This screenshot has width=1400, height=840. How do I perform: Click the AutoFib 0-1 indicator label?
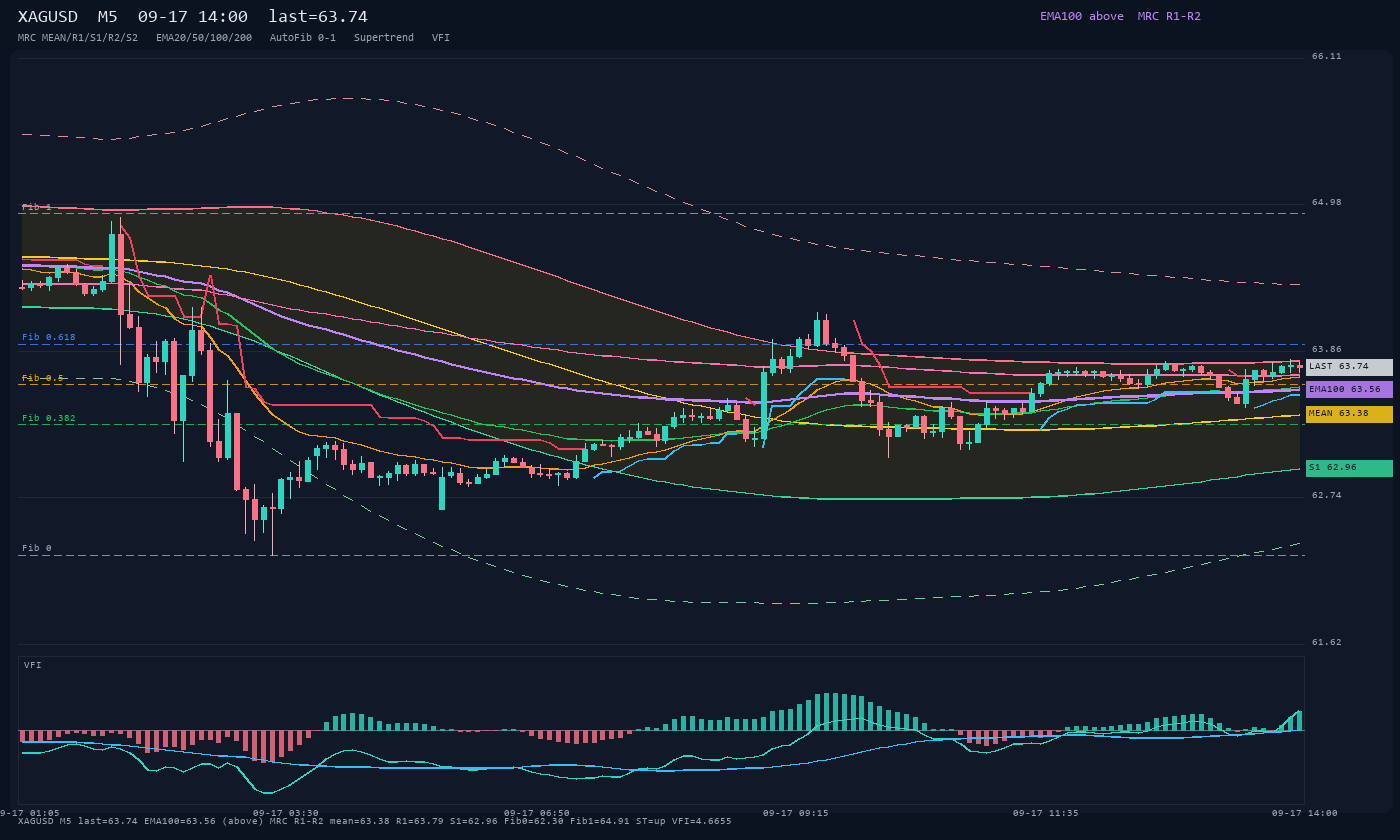click(x=303, y=38)
